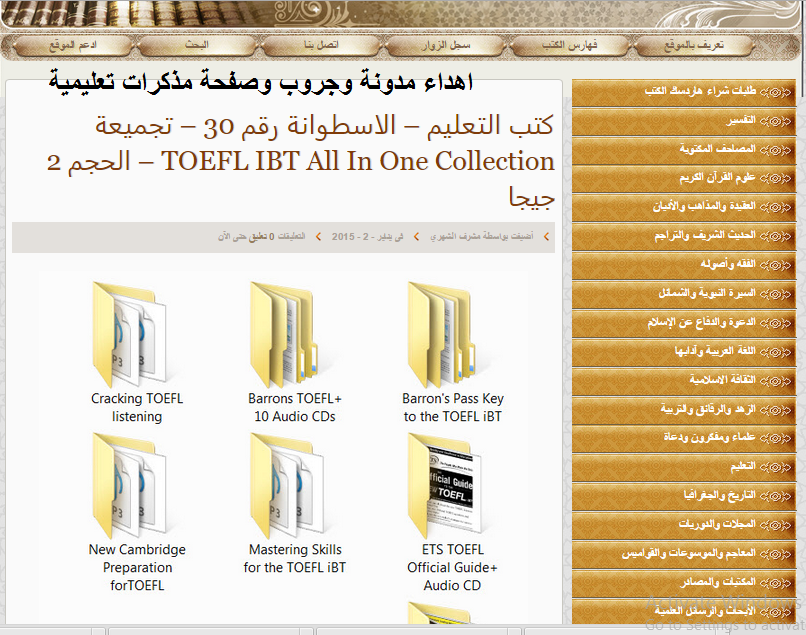This screenshot has width=806, height=635.
Task: Open طلبات شراء هاردسك الكتب sidebar category
Action: point(684,92)
